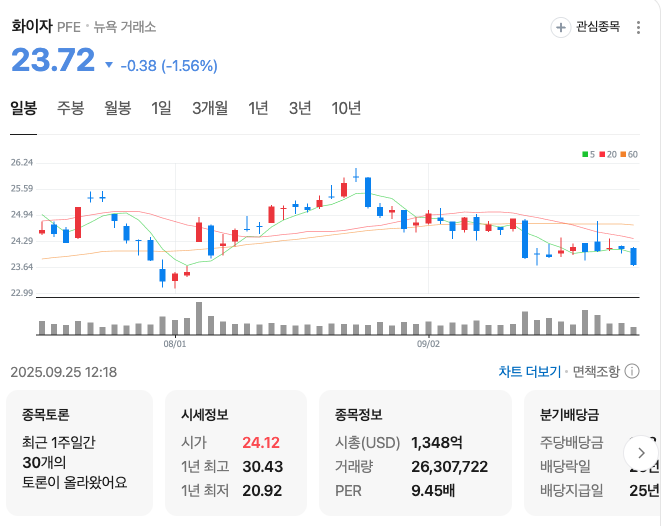Click the 관심종목 add-to-watchlist button
The width and height of the screenshot is (663, 526).
click(x=585, y=27)
